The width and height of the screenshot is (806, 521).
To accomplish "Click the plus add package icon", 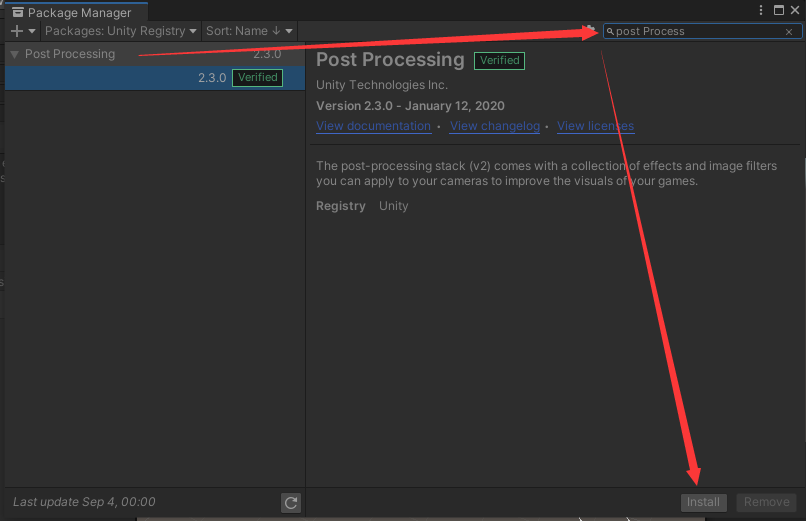I will [x=16, y=31].
